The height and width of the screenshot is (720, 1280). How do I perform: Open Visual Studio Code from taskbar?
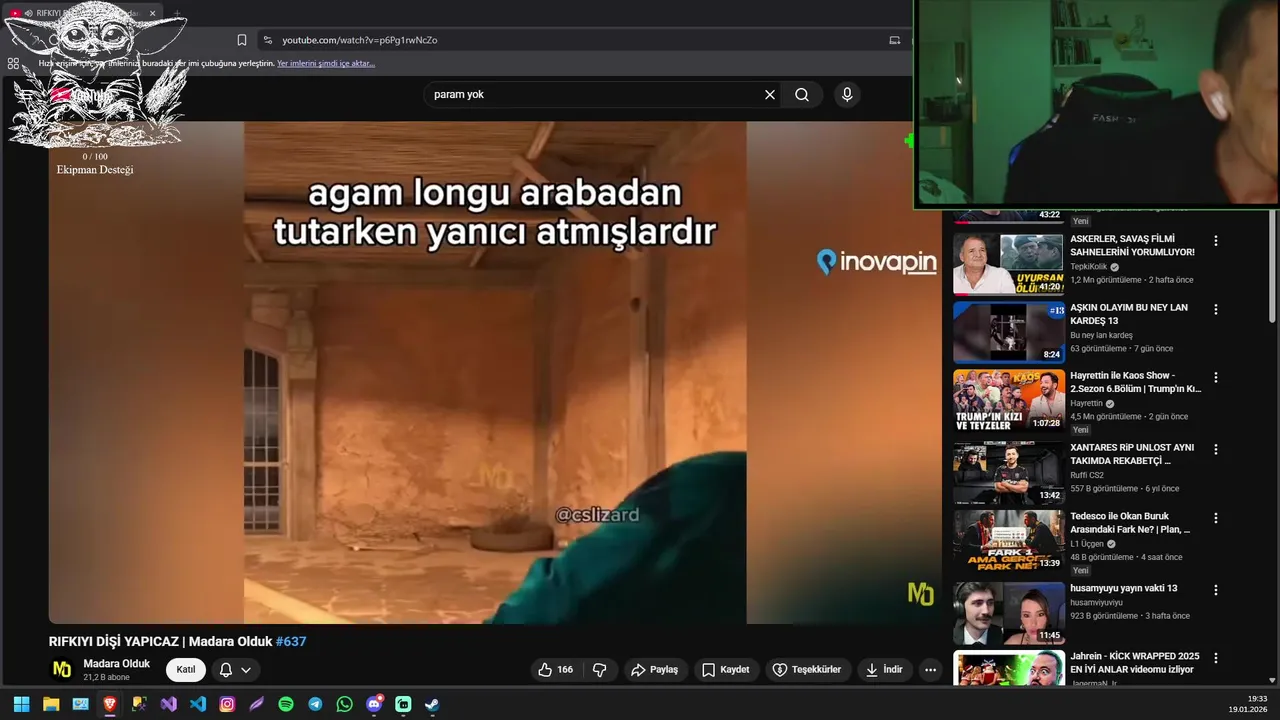click(x=198, y=704)
